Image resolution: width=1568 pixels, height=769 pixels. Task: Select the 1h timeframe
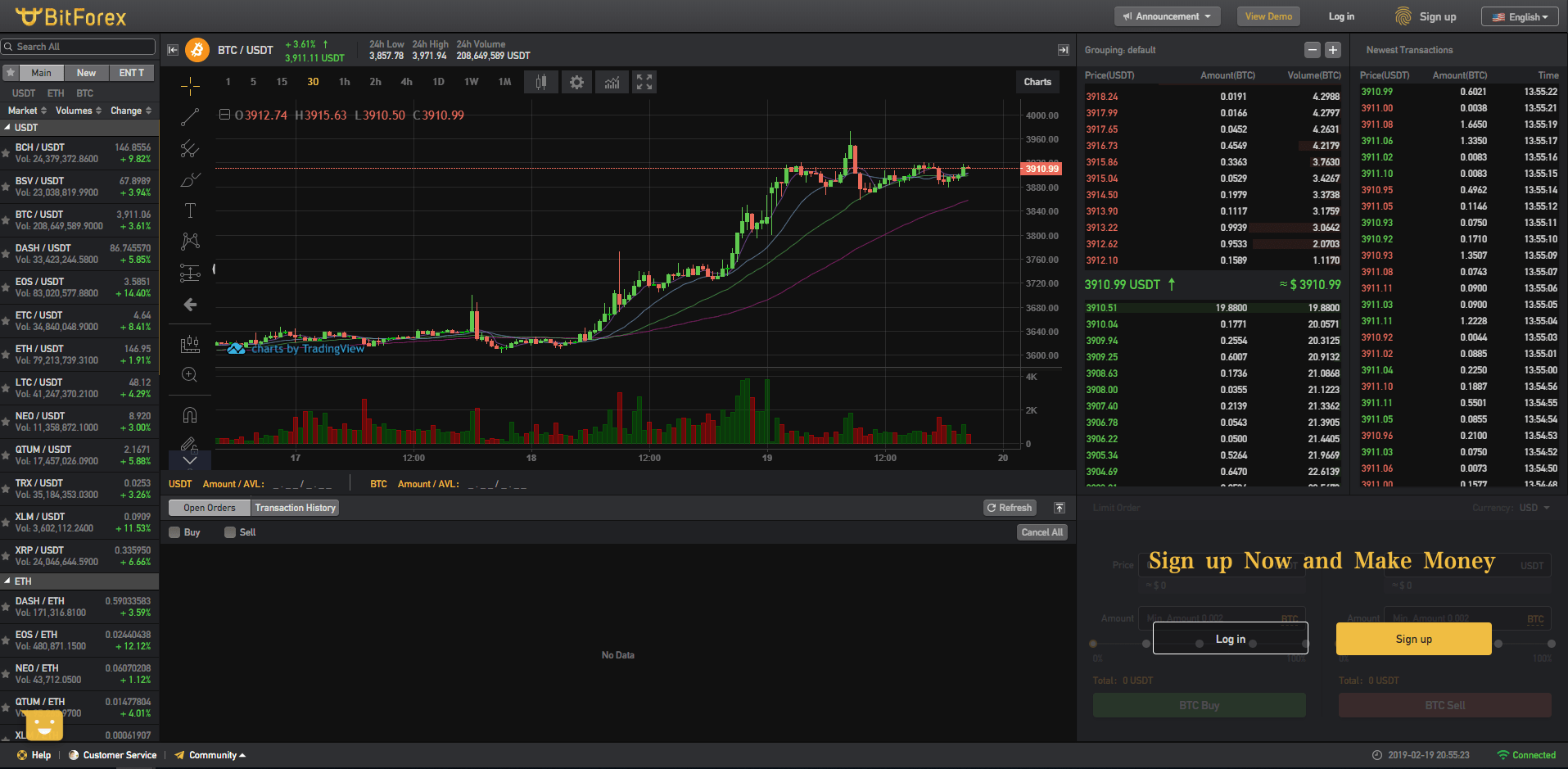point(345,82)
